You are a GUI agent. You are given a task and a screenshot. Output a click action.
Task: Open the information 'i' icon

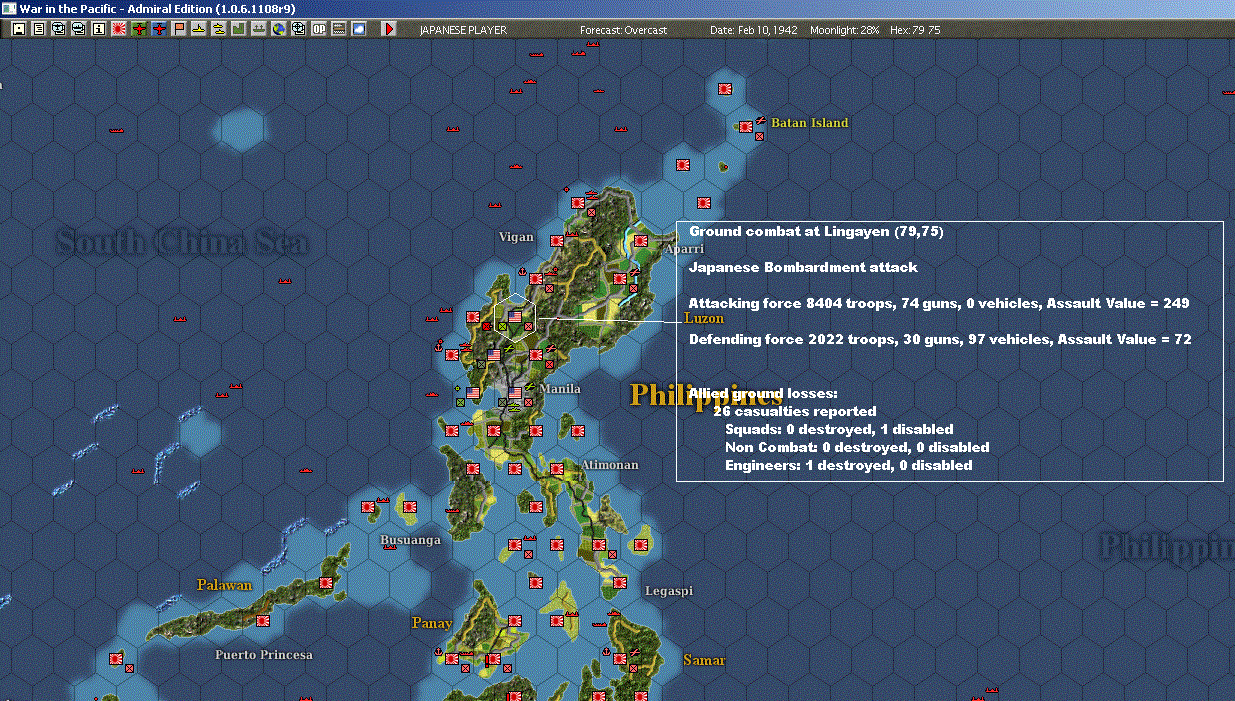pos(98,29)
